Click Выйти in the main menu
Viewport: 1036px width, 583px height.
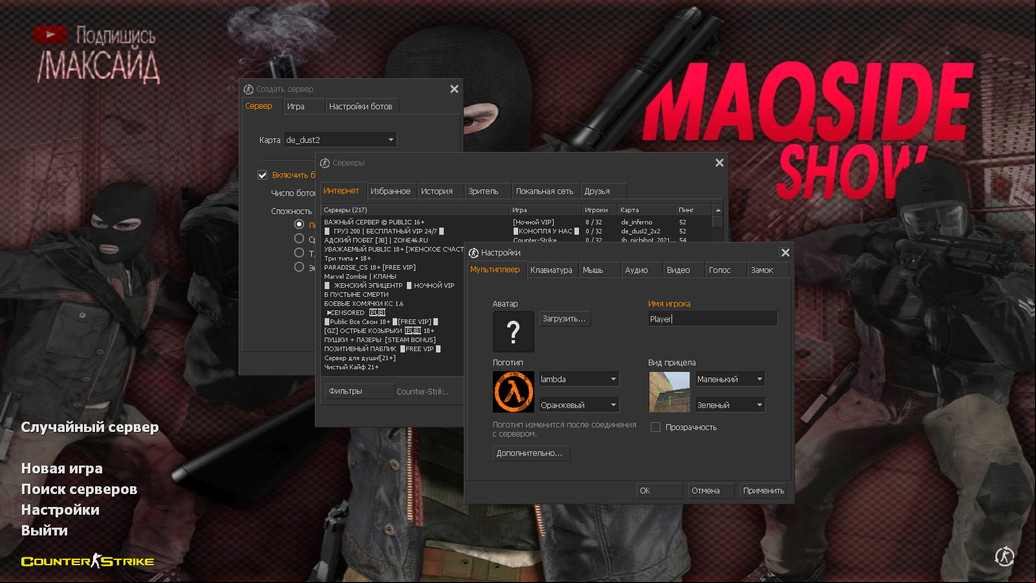pos(44,530)
